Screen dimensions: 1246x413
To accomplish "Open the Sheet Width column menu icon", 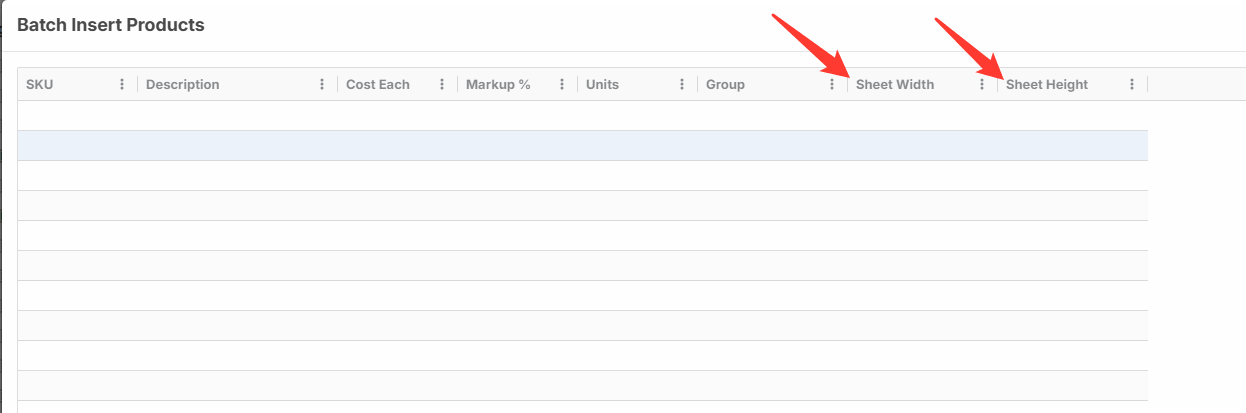I will coord(982,85).
